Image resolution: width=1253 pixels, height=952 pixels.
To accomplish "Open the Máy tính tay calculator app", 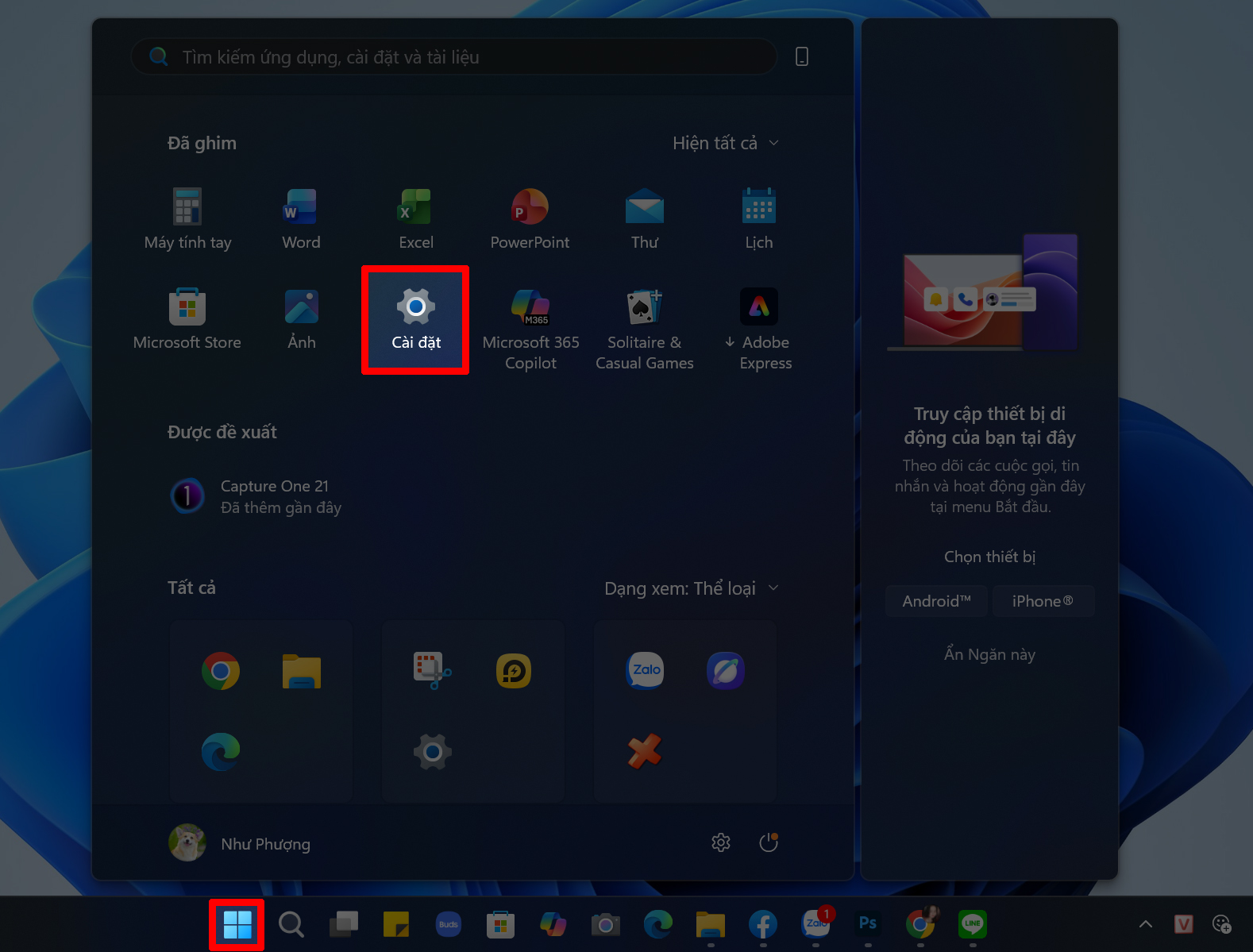I will [x=187, y=220].
